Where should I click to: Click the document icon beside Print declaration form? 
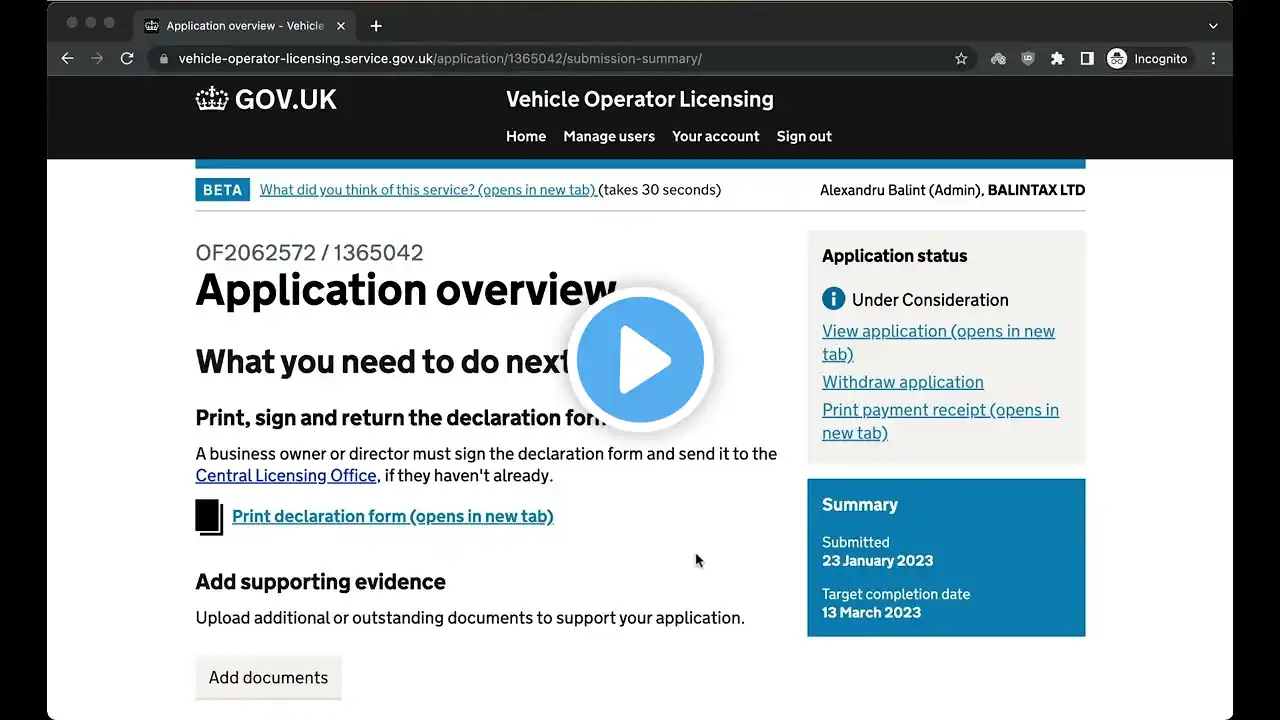point(209,517)
